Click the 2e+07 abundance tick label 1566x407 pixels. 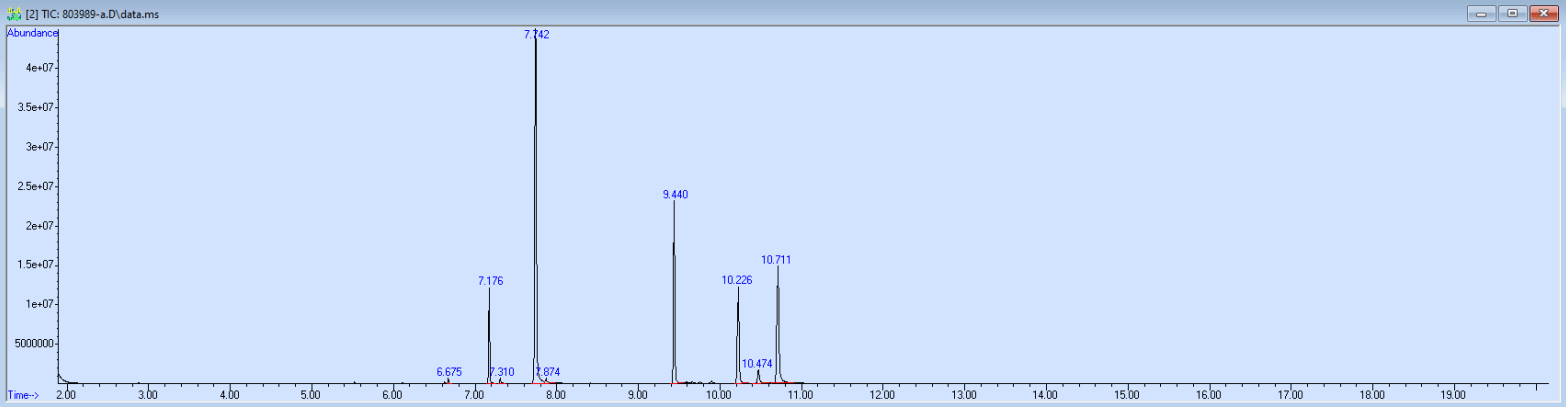[39, 225]
